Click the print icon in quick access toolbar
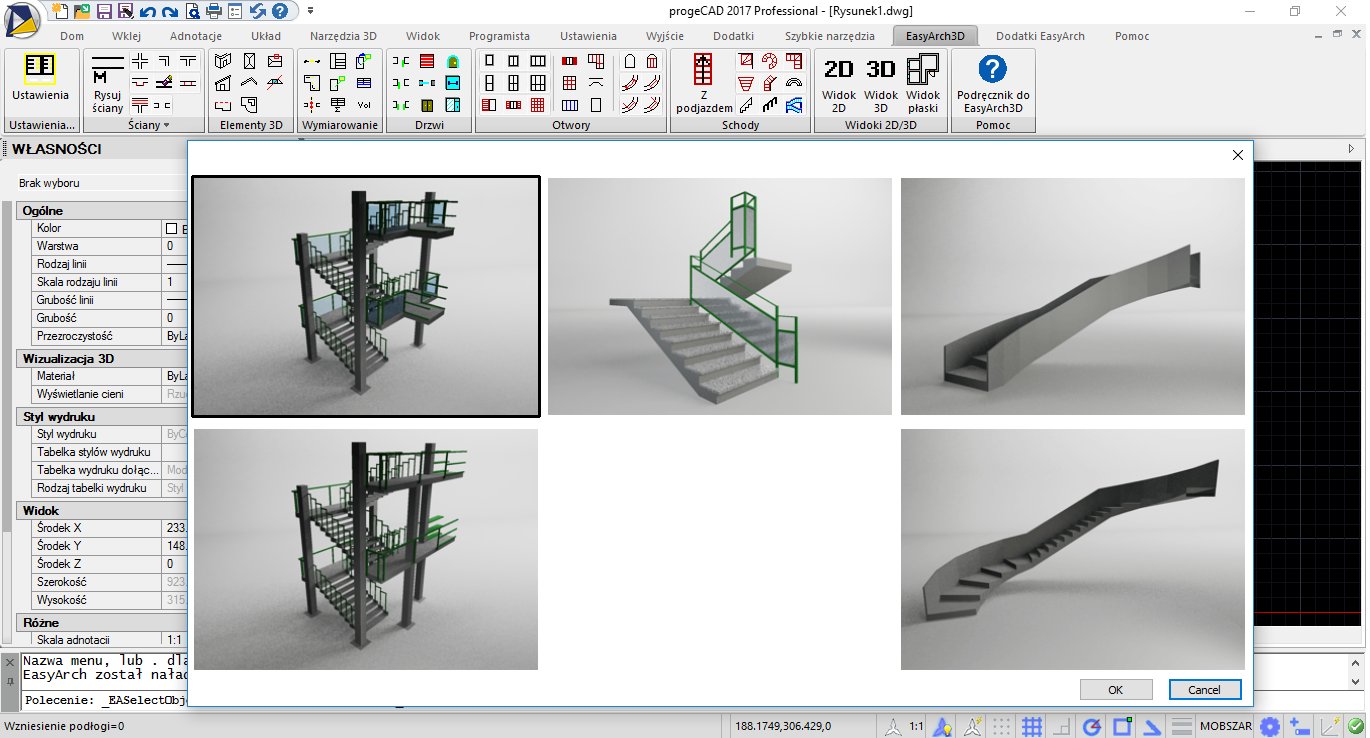Viewport: 1370px width, 738px height. coord(213,11)
